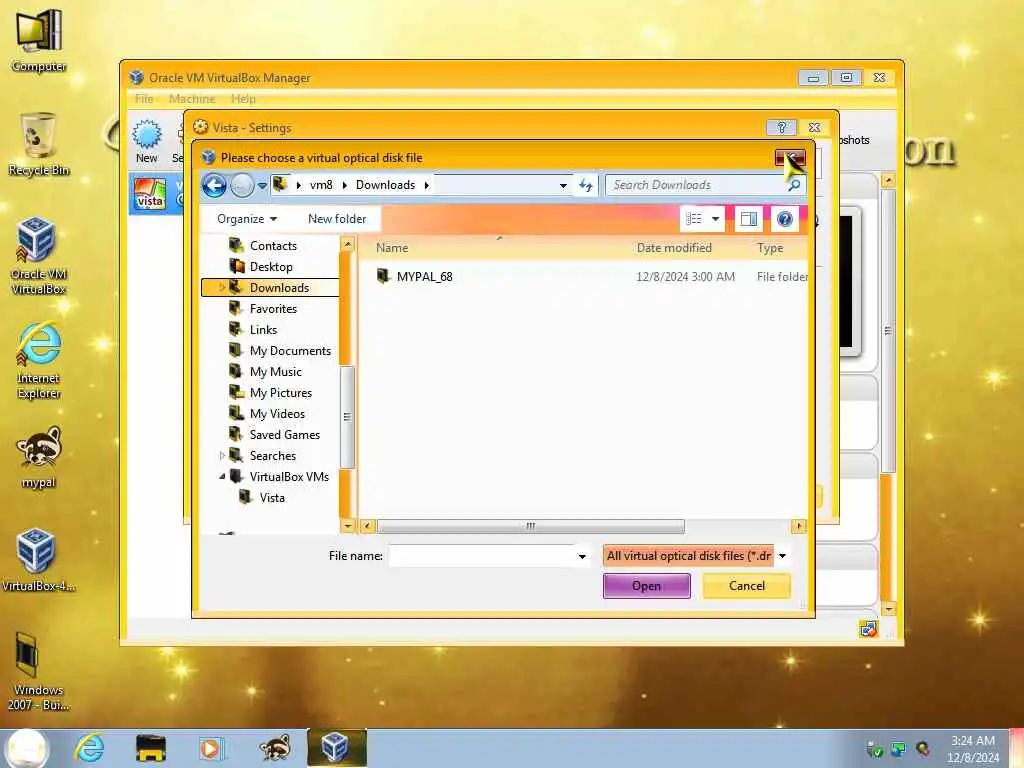Show the preview pane icon
1024x768 pixels.
(x=748, y=219)
